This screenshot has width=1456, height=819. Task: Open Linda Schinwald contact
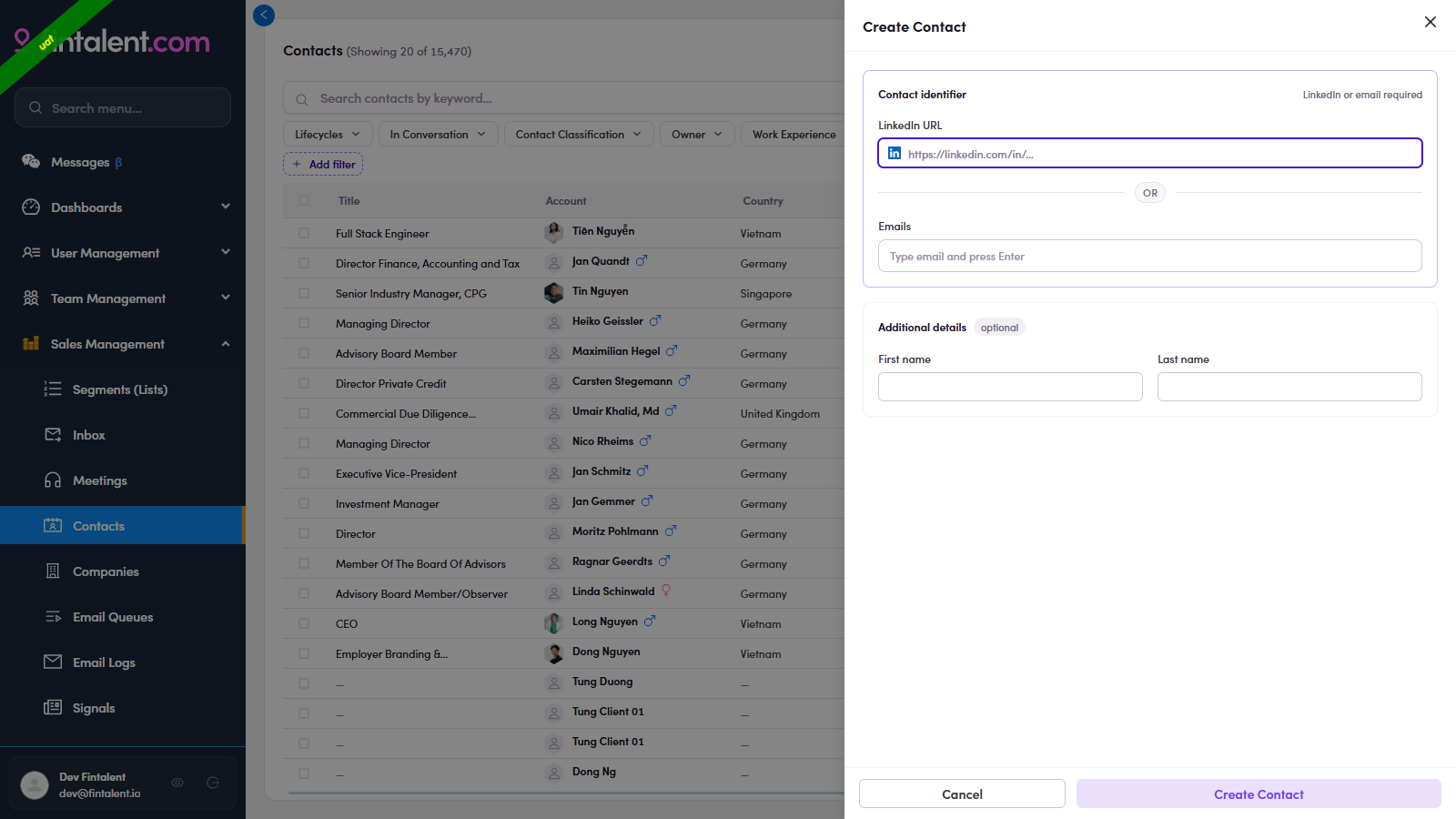613,591
